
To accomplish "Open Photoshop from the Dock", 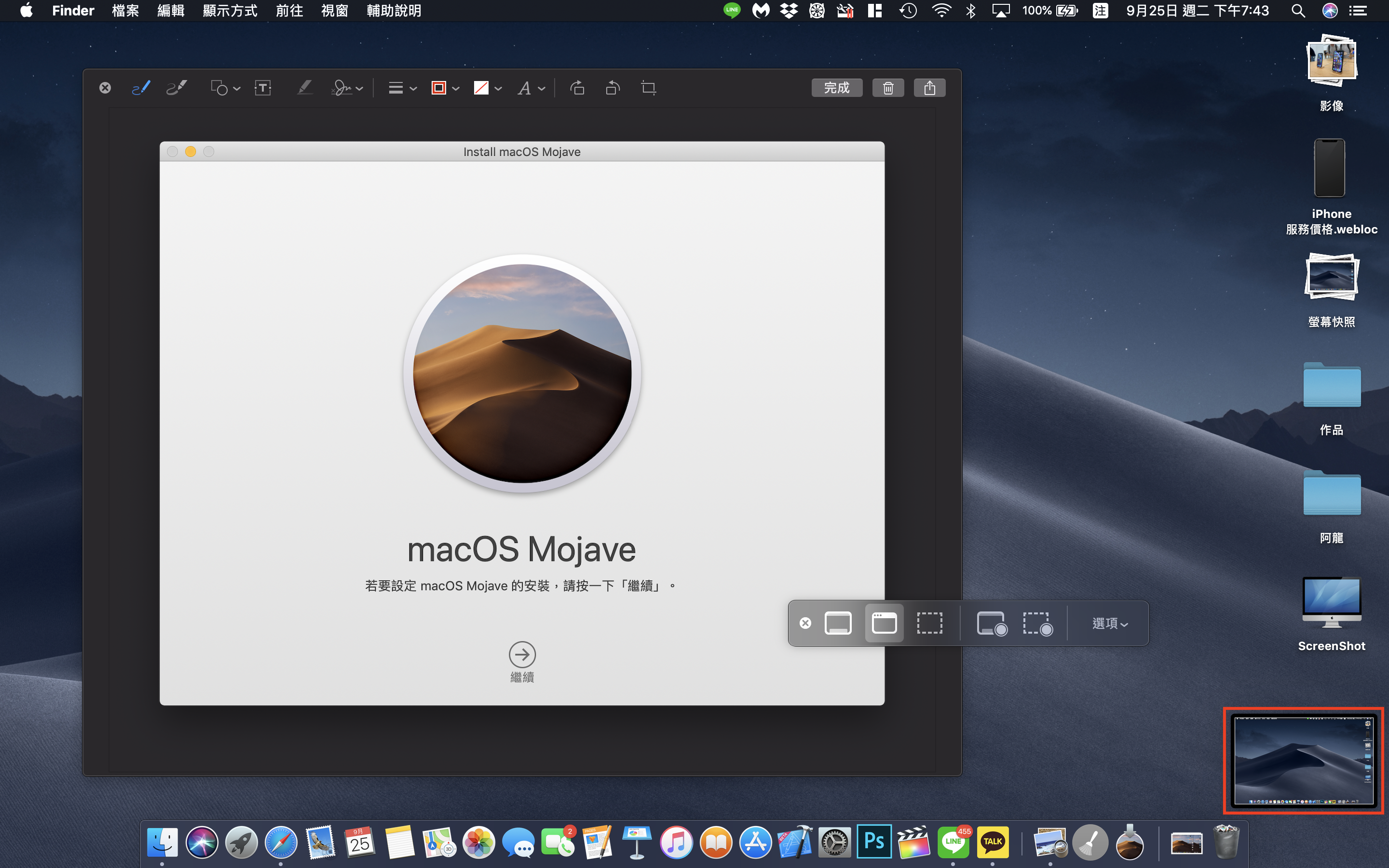I will 874,841.
